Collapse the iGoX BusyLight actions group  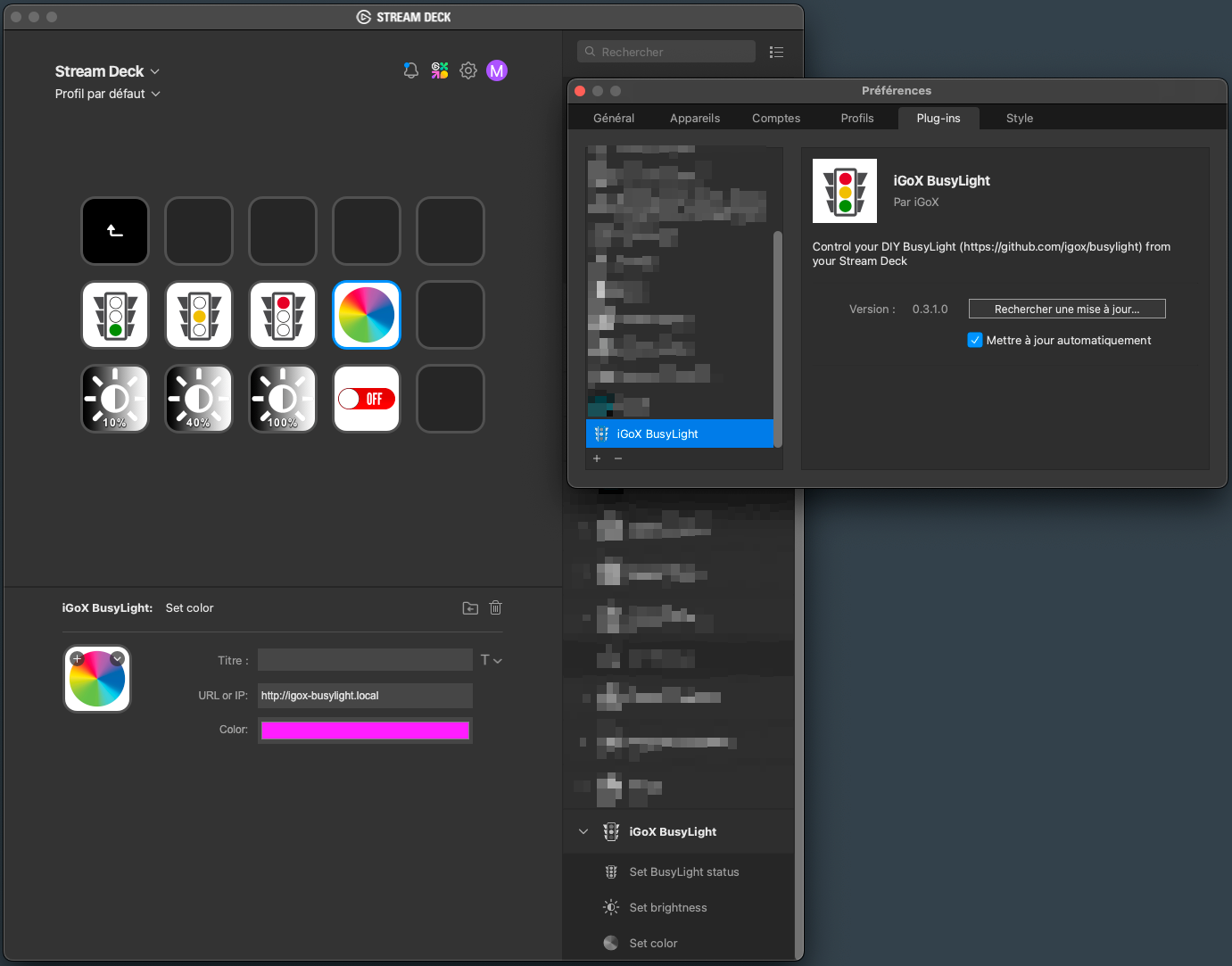pyautogui.click(x=583, y=831)
